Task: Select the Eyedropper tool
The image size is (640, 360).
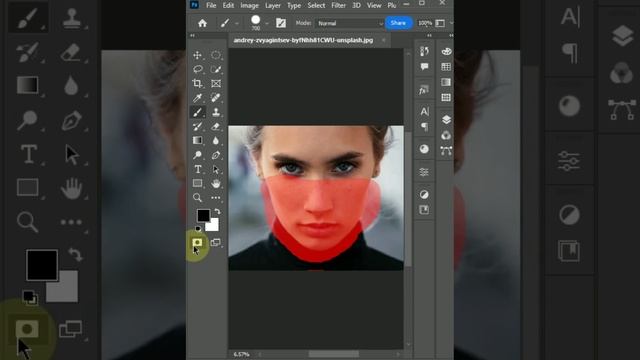Action: click(198, 98)
